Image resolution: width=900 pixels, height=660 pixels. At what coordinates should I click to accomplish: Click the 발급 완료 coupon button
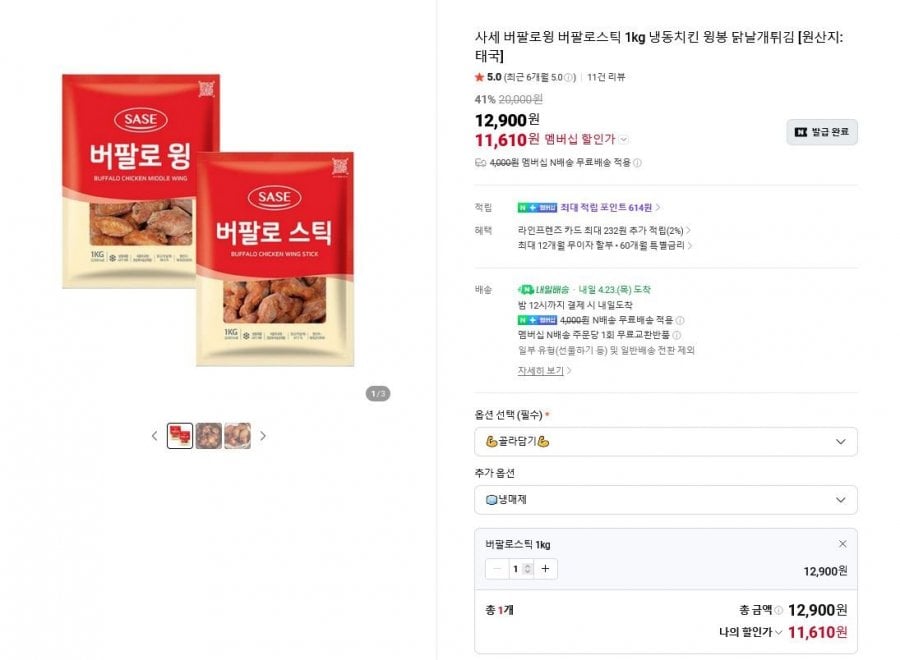click(821, 132)
